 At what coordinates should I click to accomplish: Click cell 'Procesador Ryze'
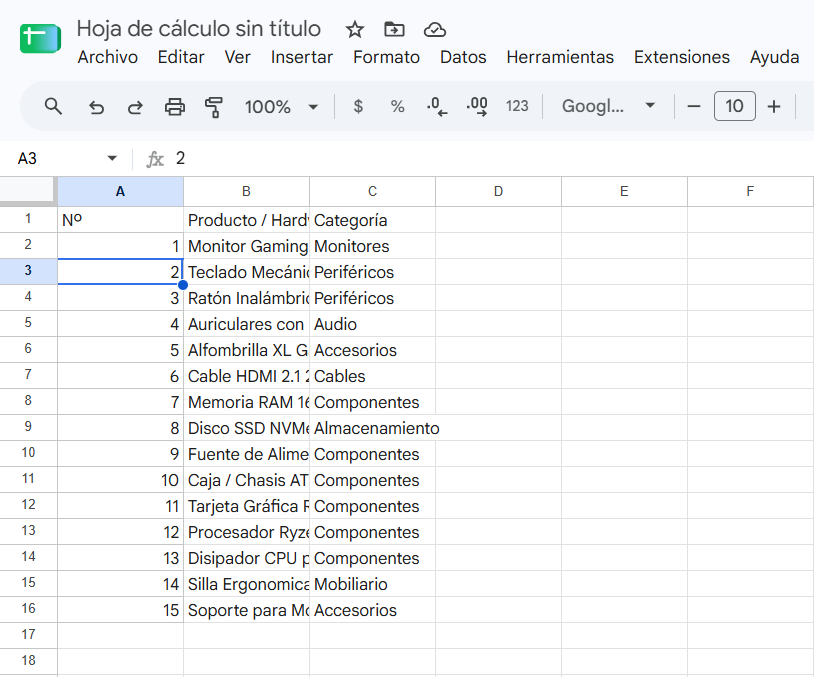tap(247, 532)
